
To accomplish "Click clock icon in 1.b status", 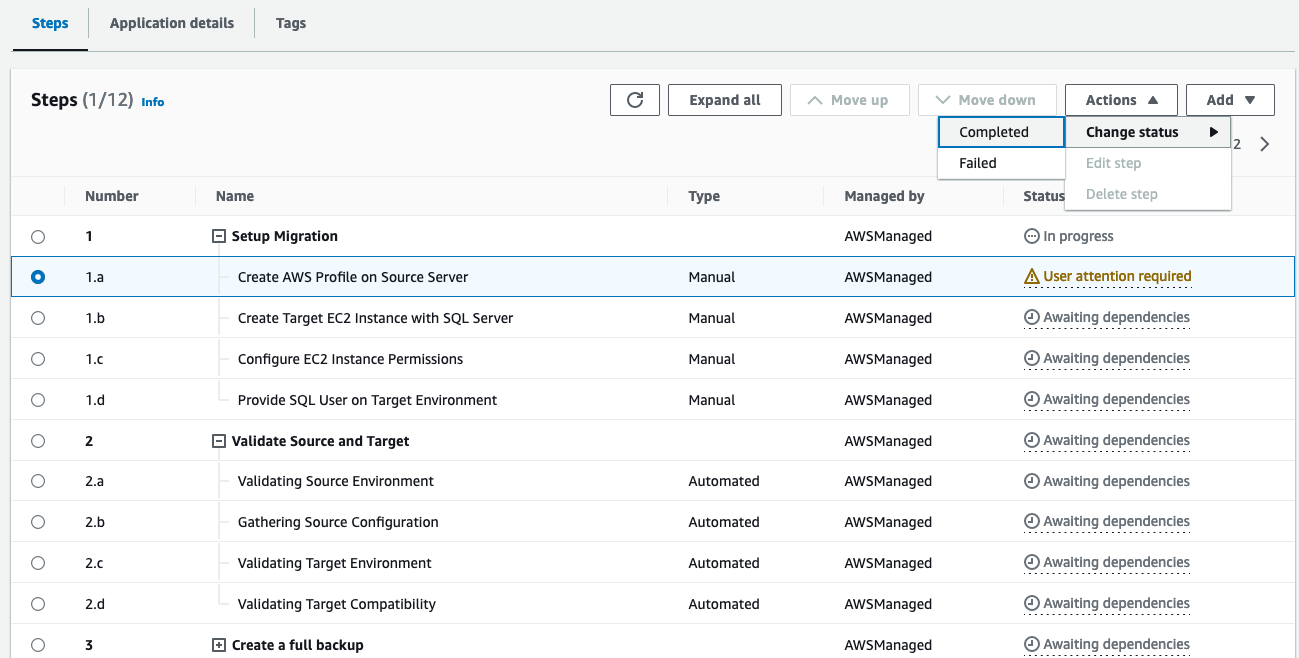I will point(1032,318).
